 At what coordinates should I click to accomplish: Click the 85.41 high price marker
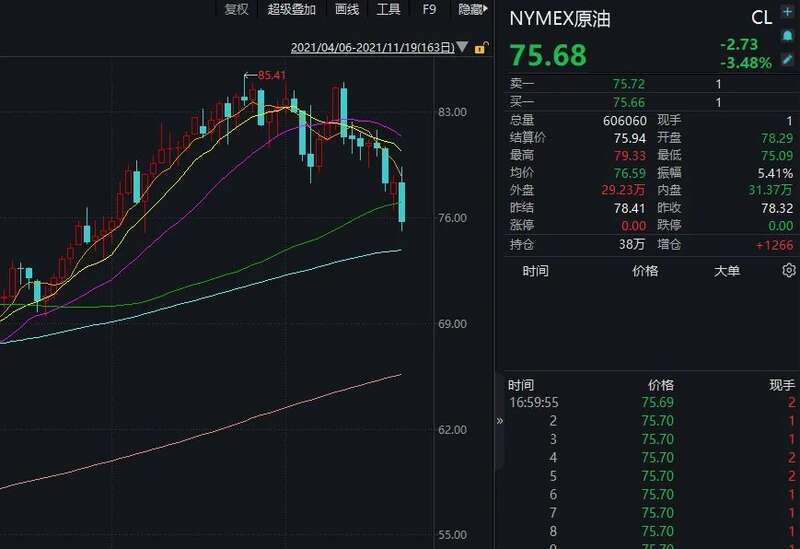click(271, 75)
